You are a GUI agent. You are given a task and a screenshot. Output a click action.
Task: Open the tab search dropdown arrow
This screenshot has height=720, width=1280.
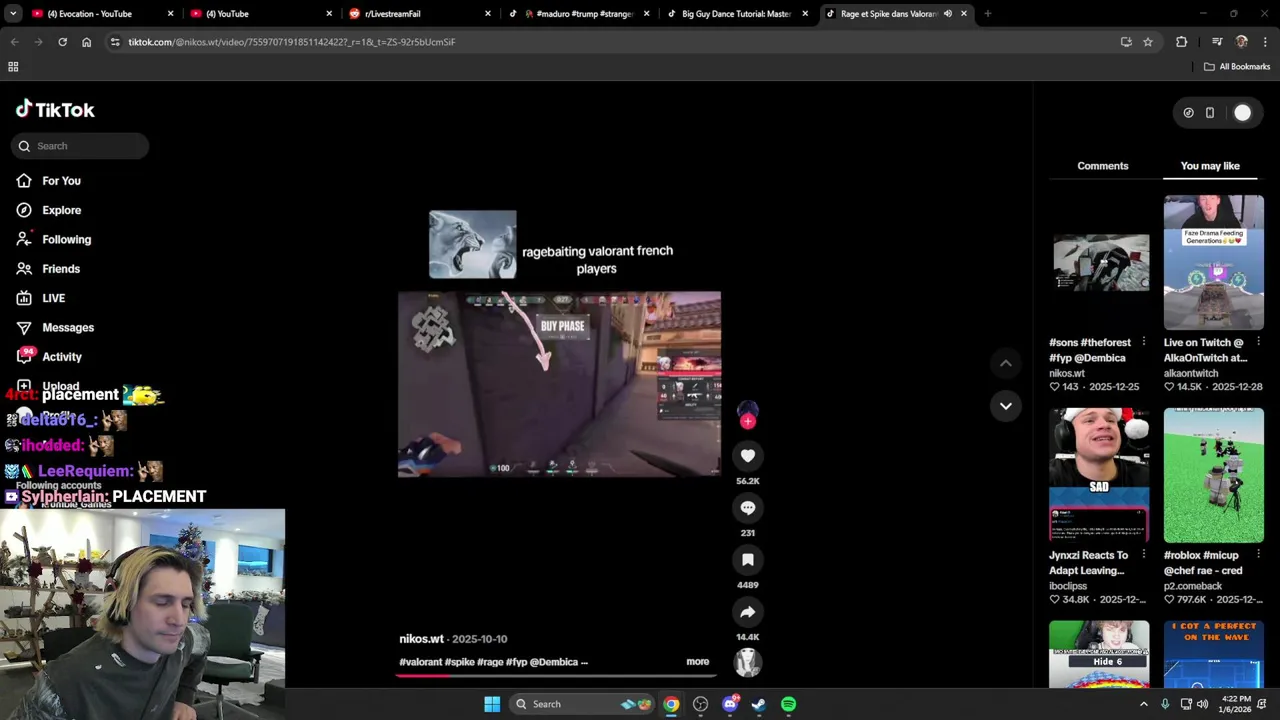pyautogui.click(x=12, y=14)
